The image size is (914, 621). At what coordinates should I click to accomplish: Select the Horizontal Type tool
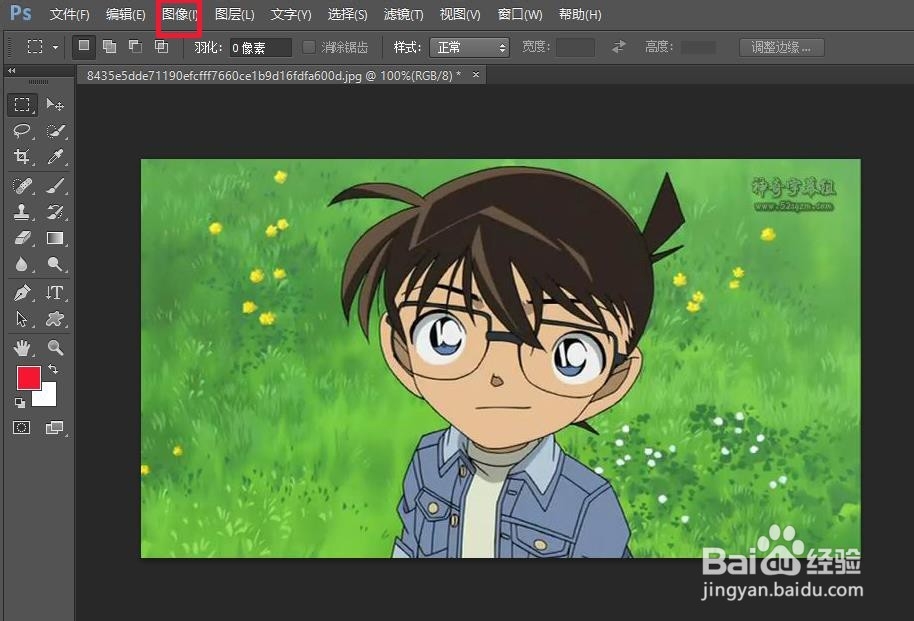(55, 292)
